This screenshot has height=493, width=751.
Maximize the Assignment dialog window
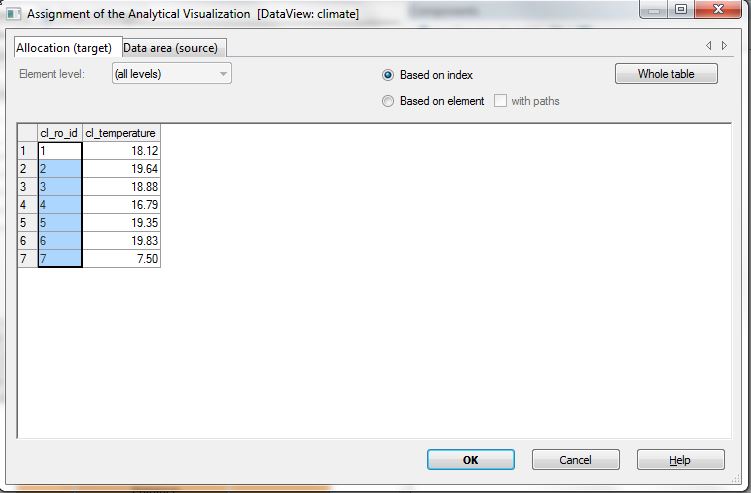click(681, 9)
